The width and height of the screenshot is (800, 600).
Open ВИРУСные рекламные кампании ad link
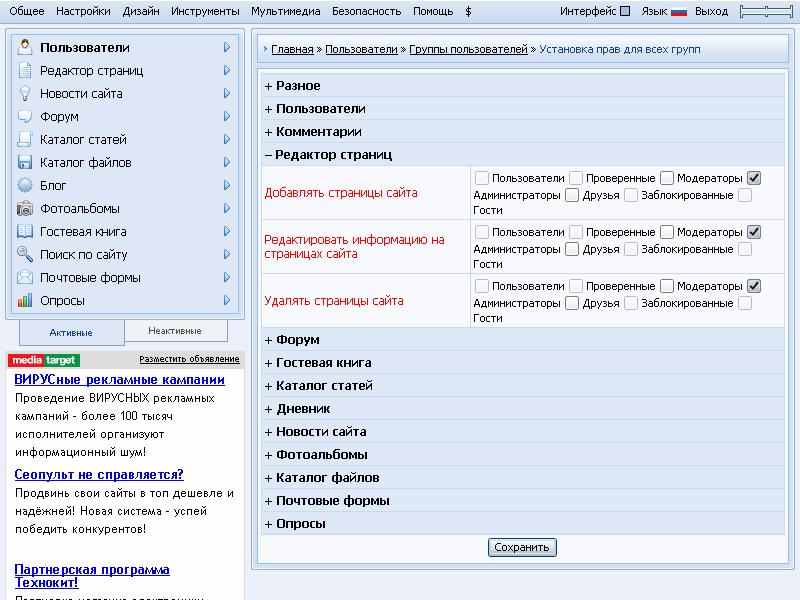(119, 380)
